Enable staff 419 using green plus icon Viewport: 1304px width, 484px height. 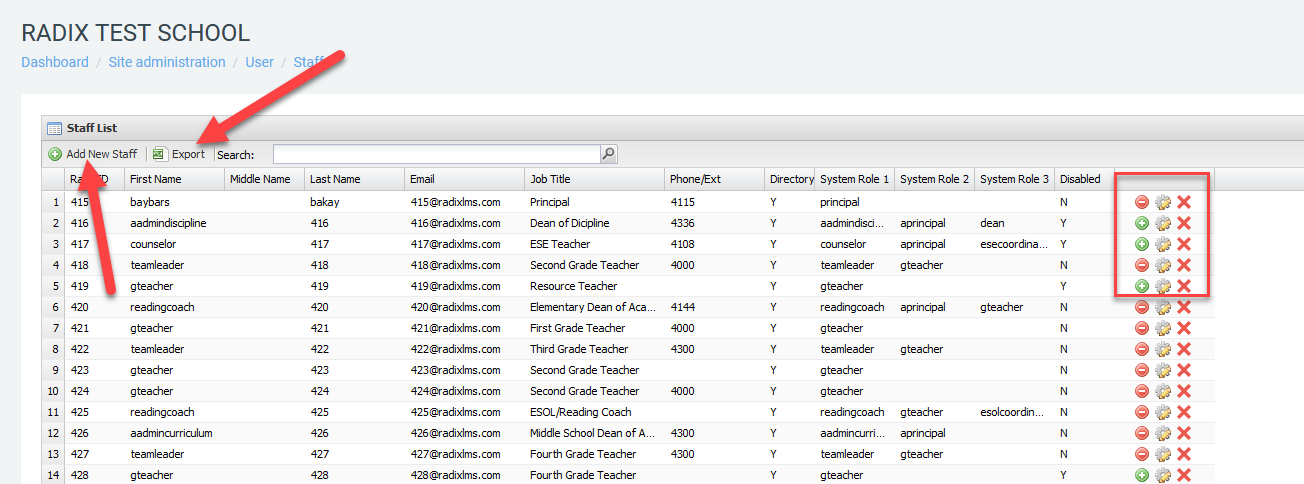1141,286
